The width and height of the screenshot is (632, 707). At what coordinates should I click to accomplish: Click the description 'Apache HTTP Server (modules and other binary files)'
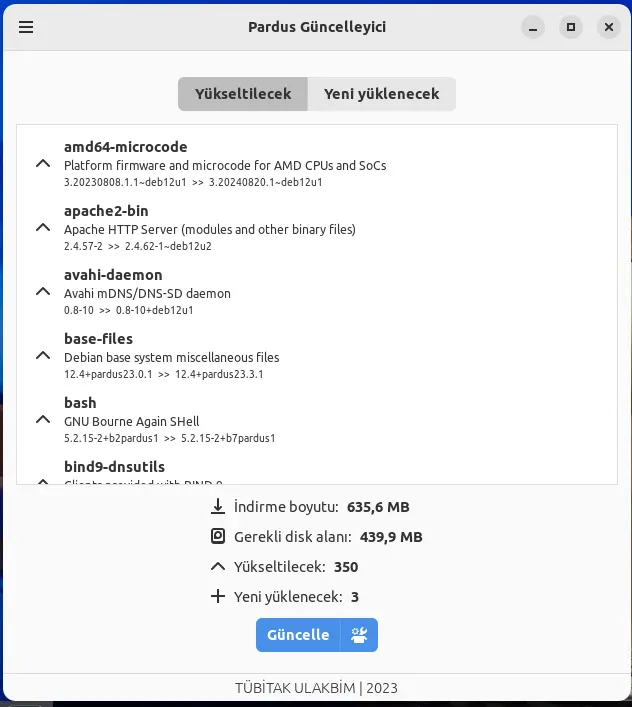tap(210, 230)
